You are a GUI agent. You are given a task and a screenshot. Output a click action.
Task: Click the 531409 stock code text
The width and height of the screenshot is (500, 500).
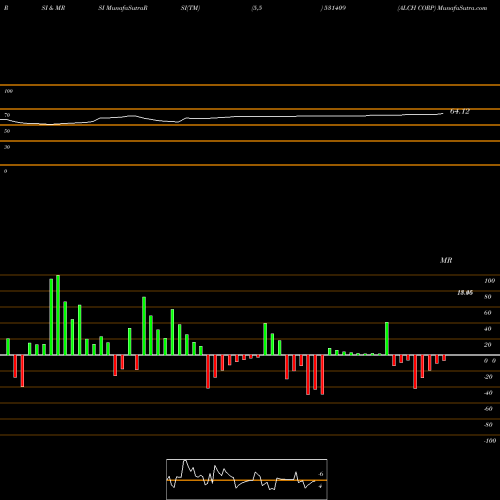(x=335, y=8)
